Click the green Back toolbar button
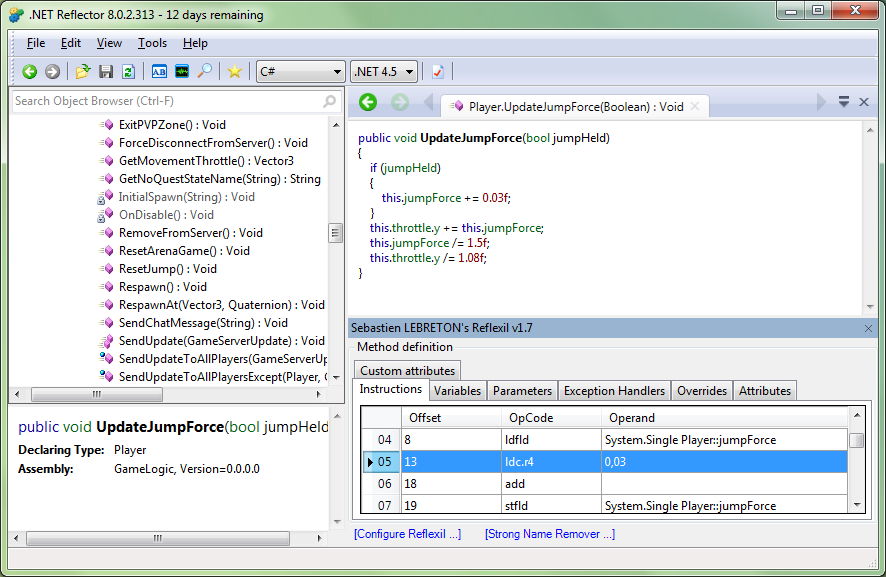The image size is (886, 577). pos(29,72)
